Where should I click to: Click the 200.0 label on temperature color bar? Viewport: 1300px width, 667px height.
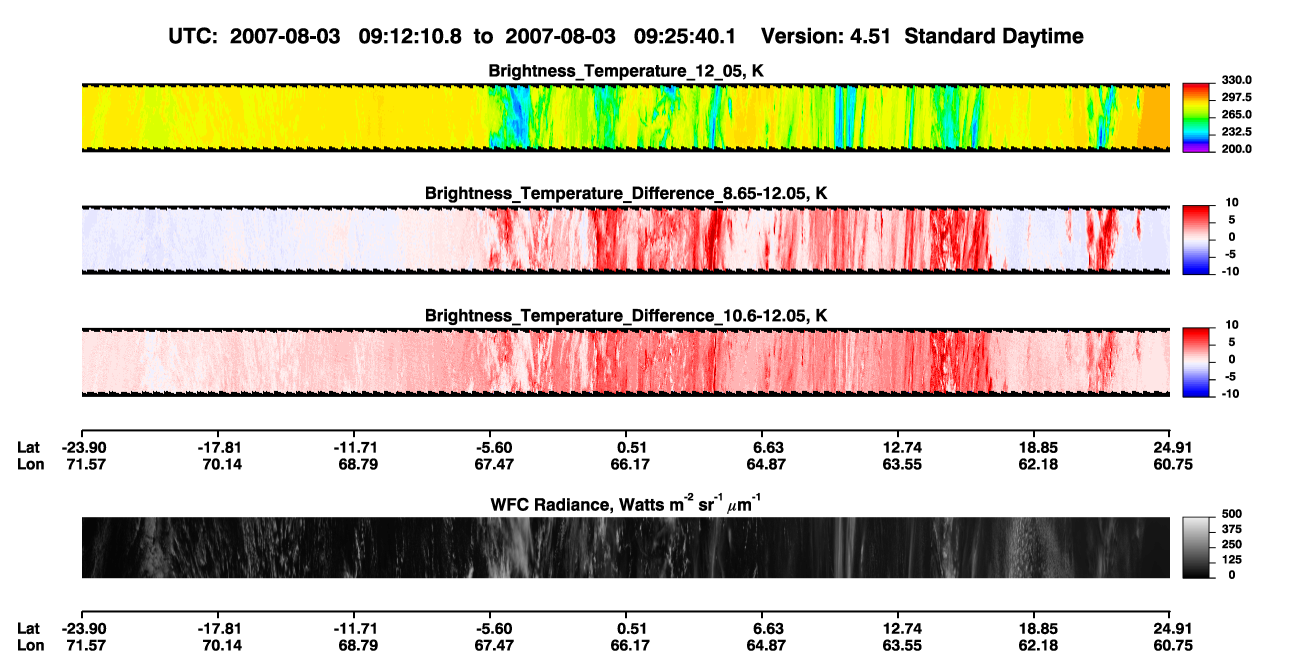pos(1233,149)
